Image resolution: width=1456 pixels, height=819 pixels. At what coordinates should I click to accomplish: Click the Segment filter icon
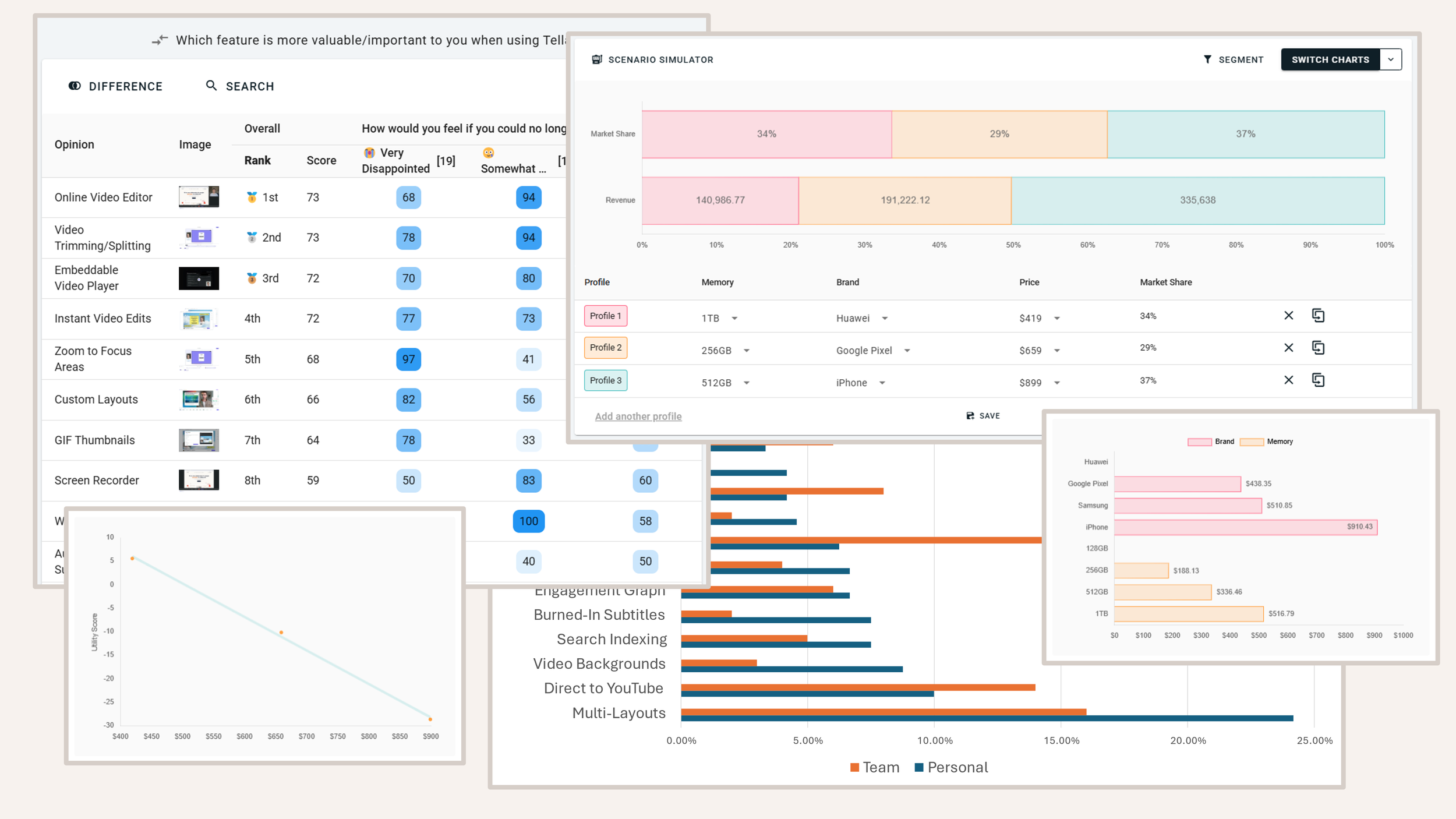[1207, 59]
